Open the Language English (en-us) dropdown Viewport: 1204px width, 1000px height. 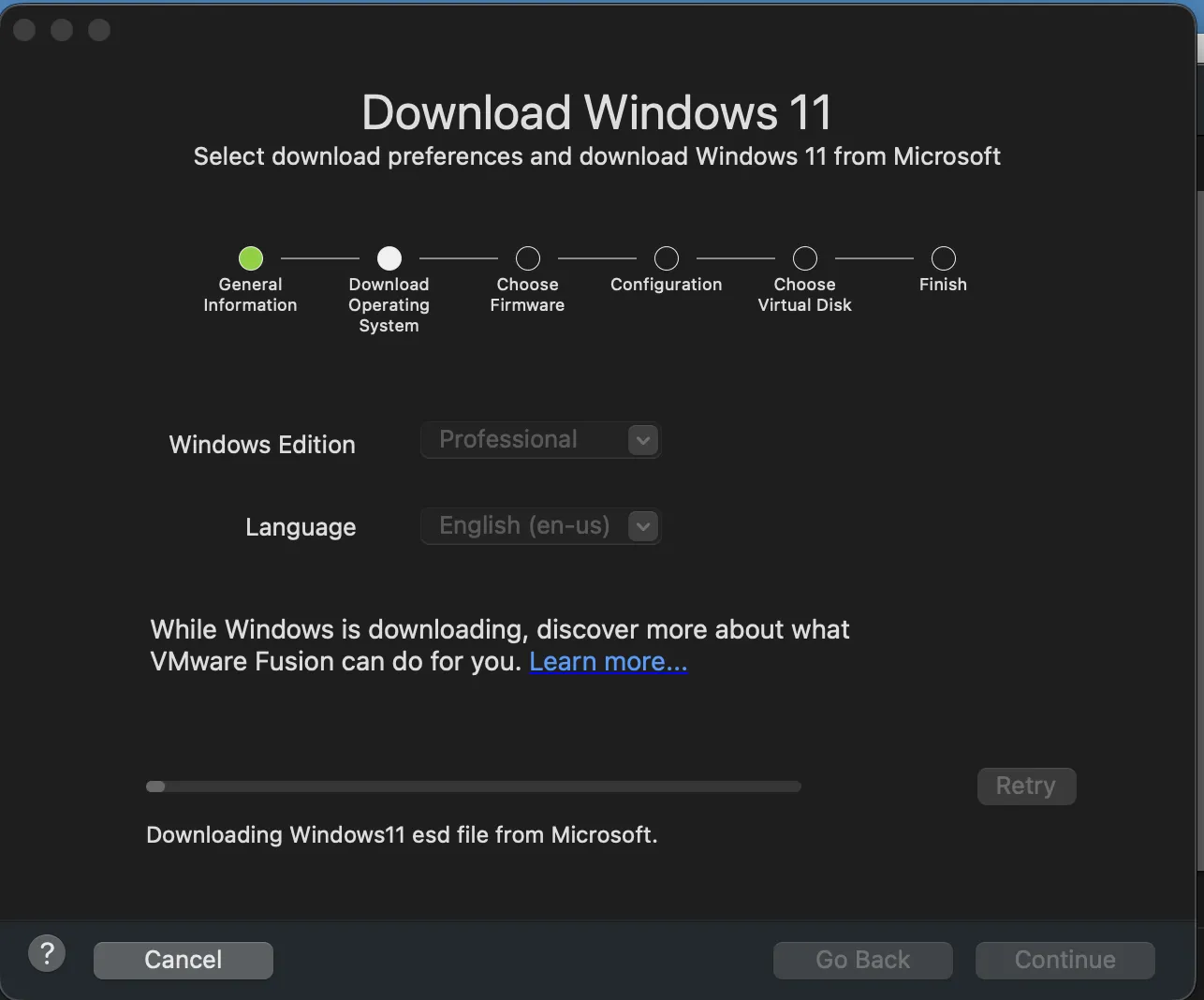(x=541, y=526)
